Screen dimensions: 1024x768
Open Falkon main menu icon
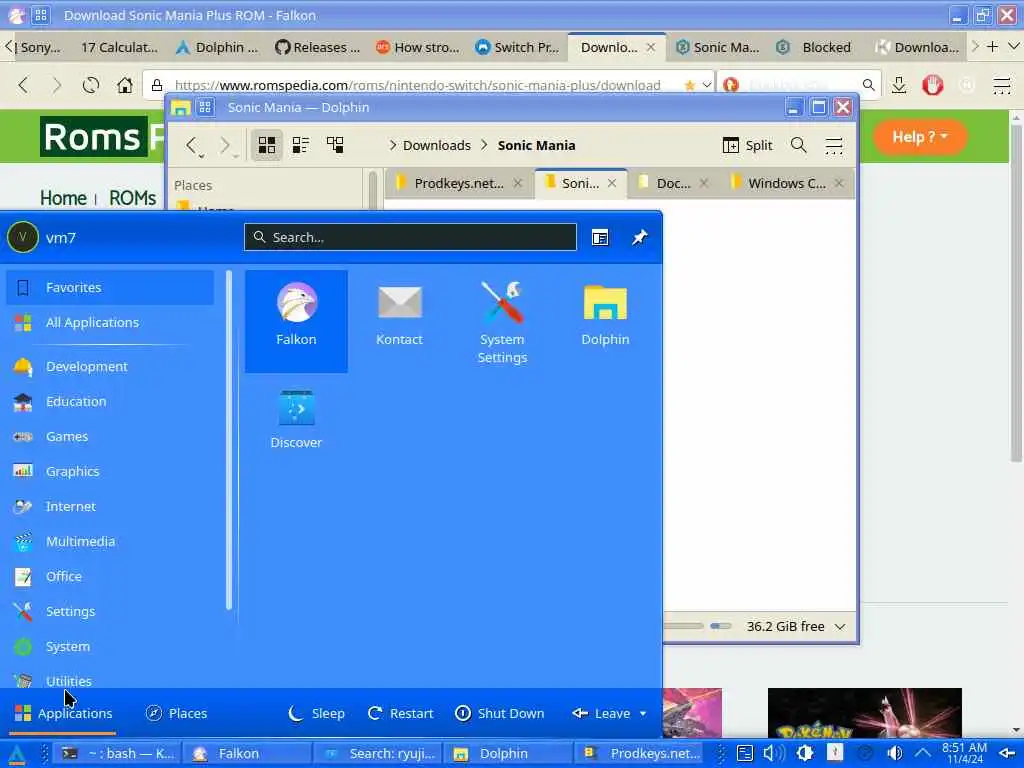click(x=1001, y=85)
